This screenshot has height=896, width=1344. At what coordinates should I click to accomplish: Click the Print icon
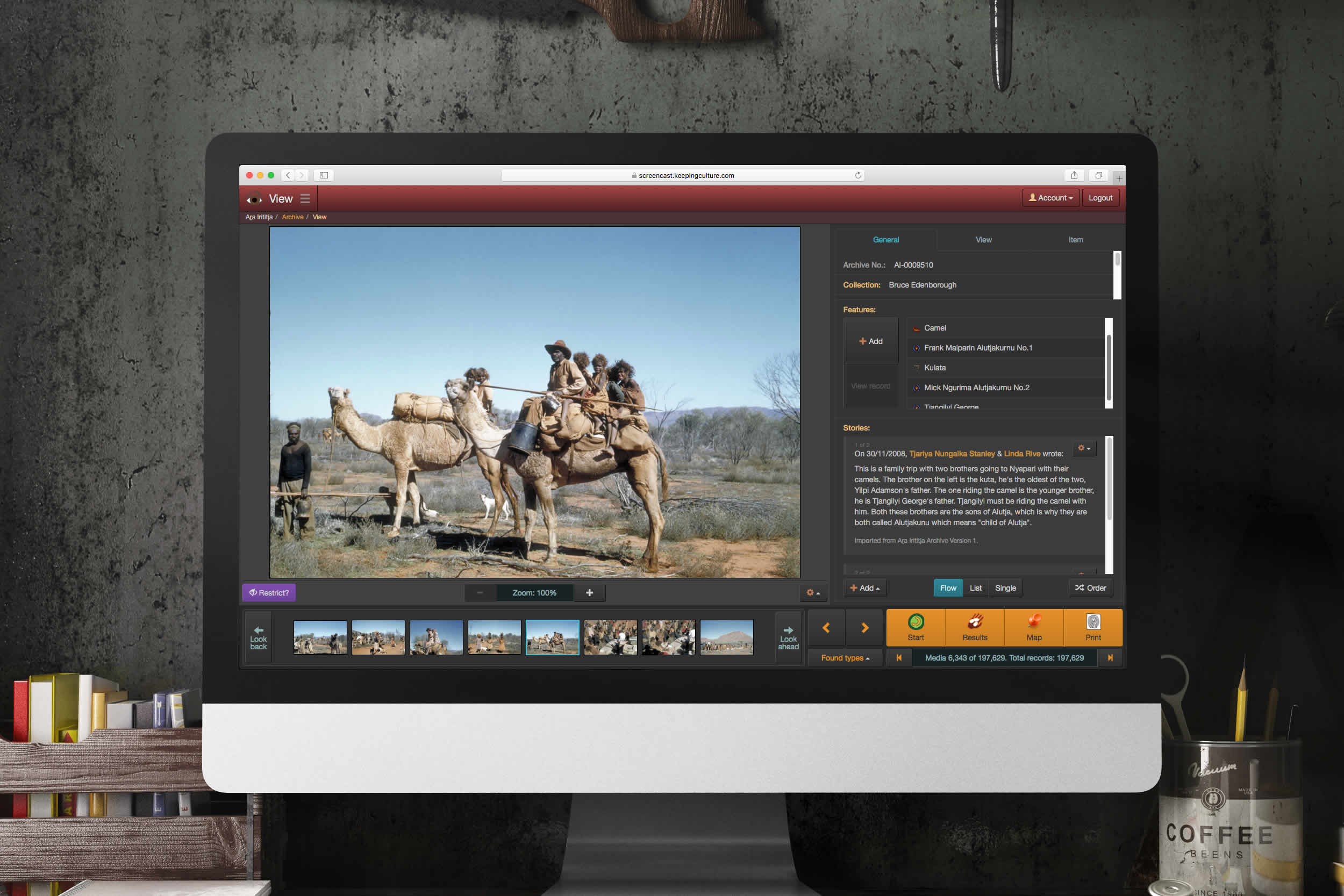click(1092, 622)
